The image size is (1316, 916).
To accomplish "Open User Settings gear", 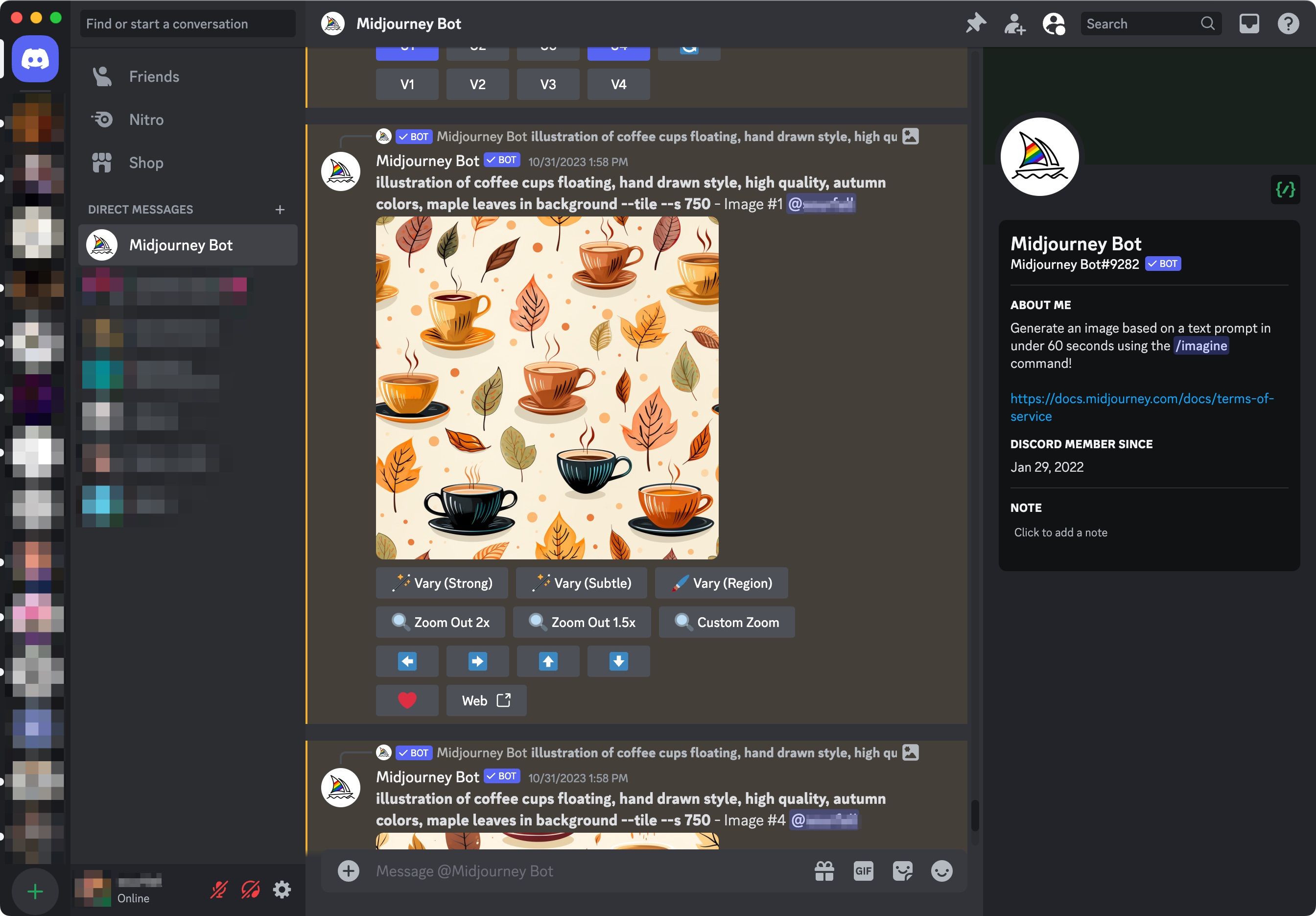I will [x=282, y=890].
